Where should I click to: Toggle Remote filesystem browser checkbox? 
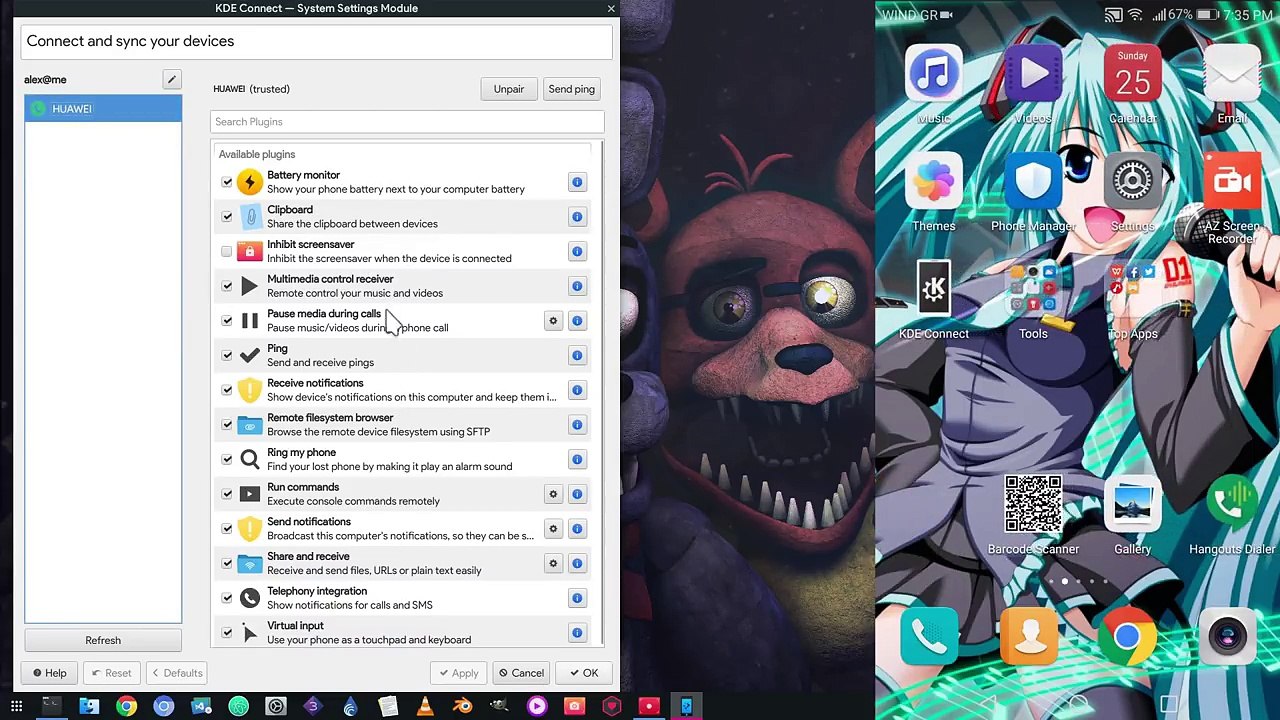point(227,425)
